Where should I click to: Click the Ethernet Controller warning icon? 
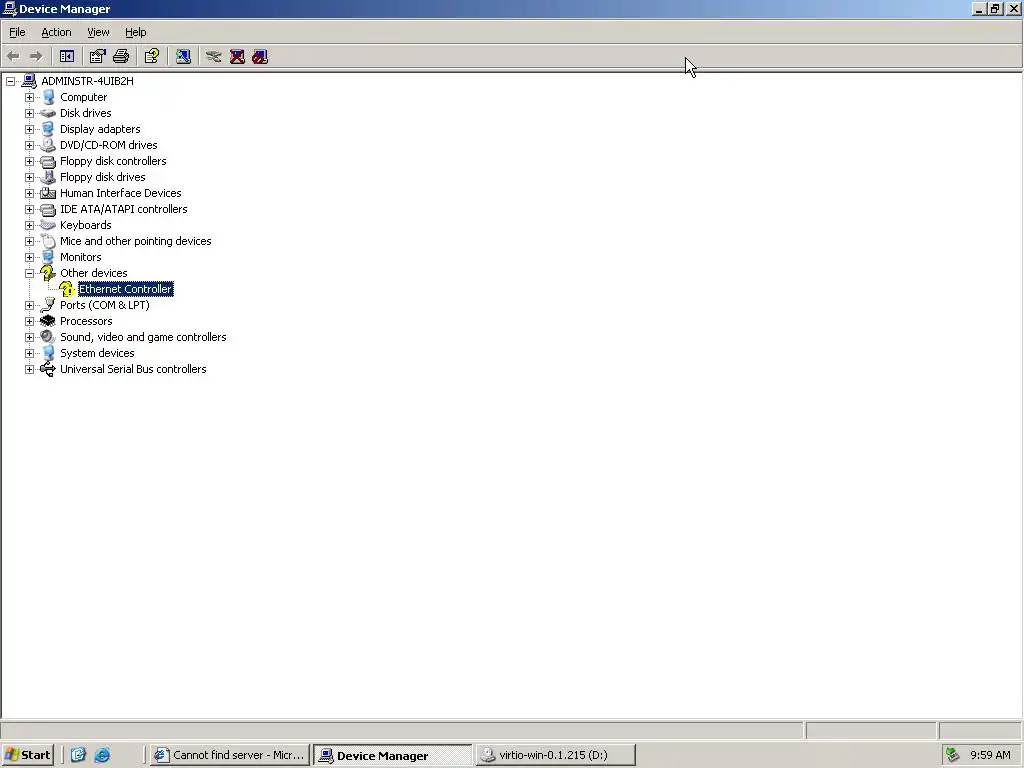[x=67, y=289]
